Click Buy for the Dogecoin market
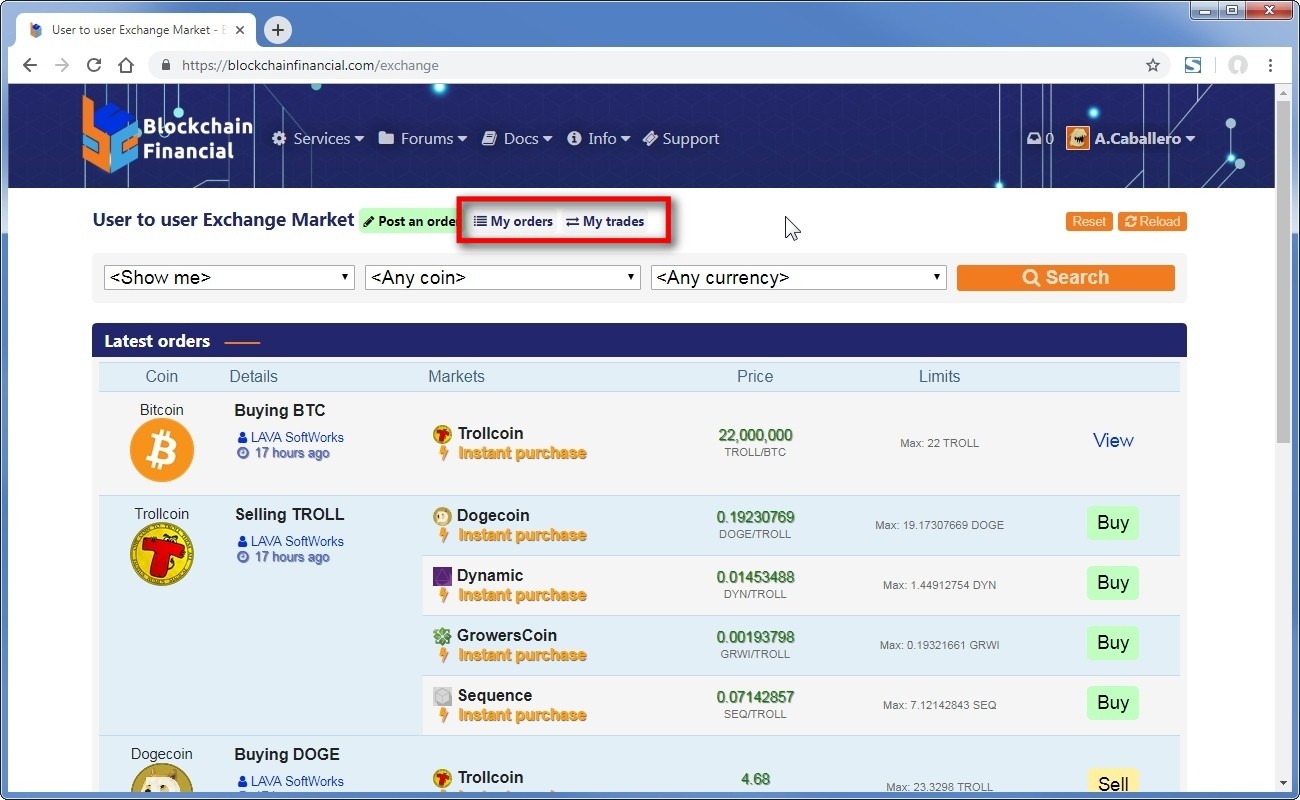1300x800 pixels. pyautogui.click(x=1112, y=523)
